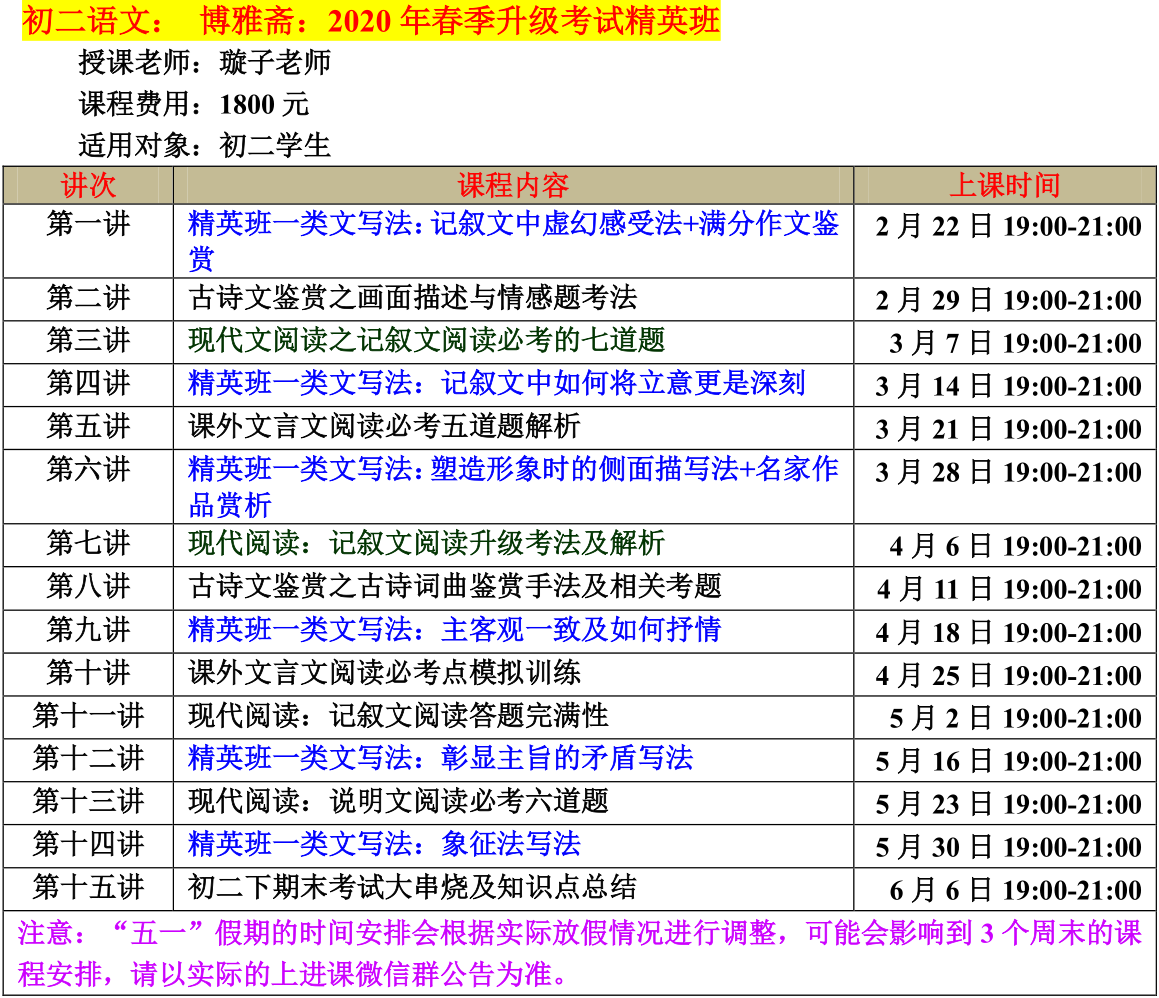Select the 上课时间 column header
The width and height of the screenshot is (1159, 998).
1004,185
